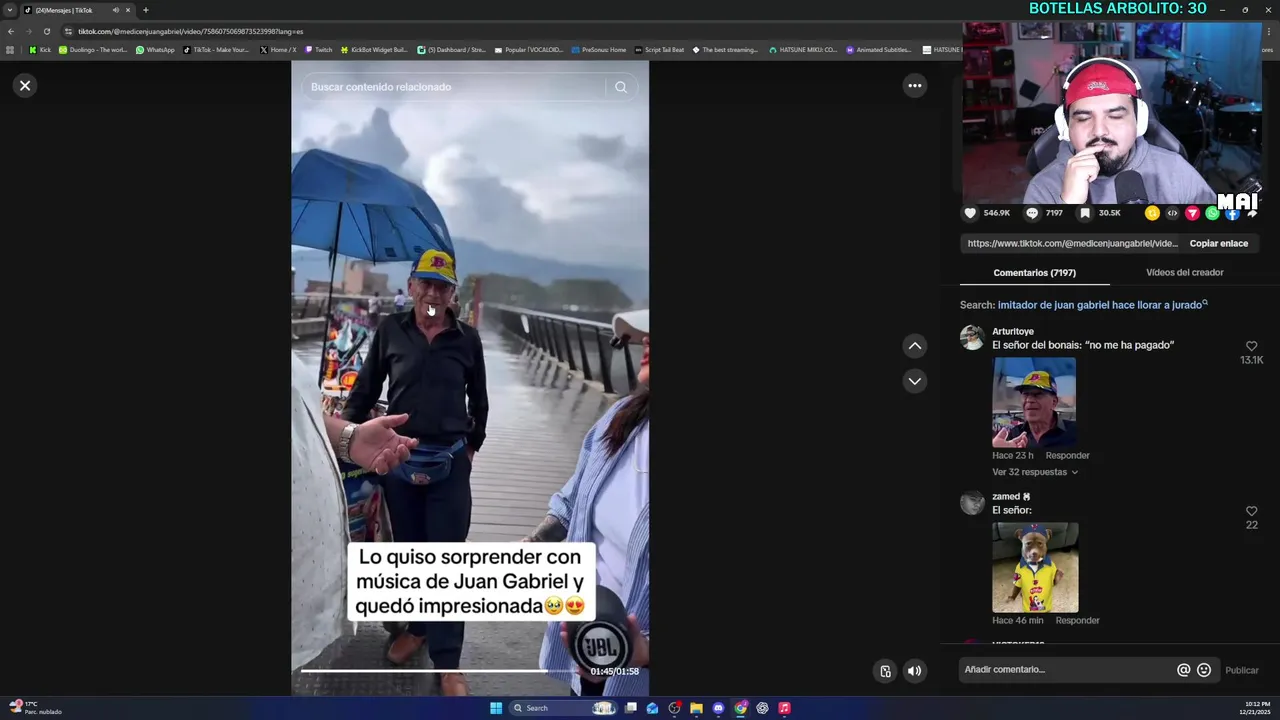Click the video player area to pause

[x=470, y=380]
